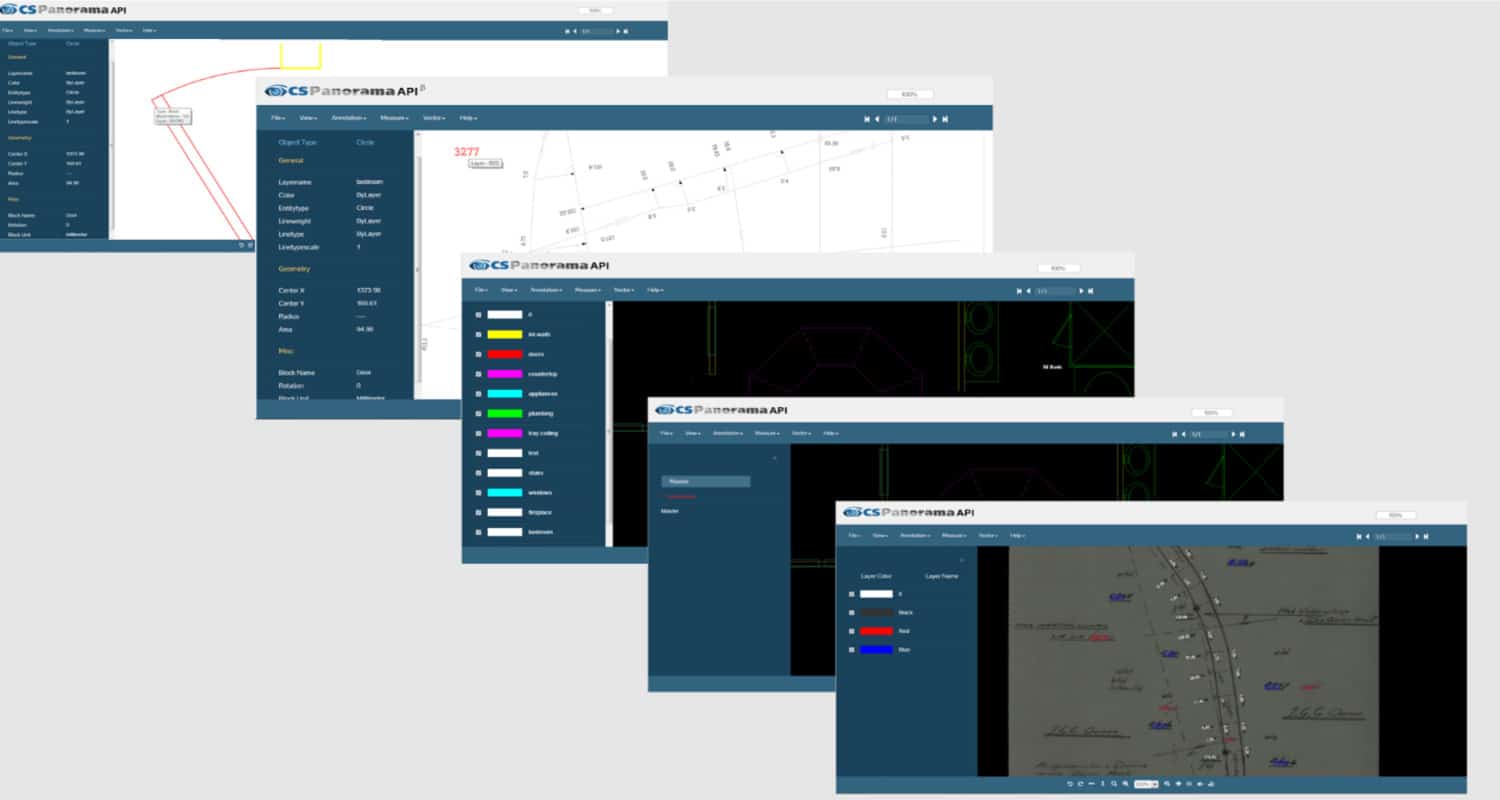Go to first page in front window
This screenshot has width=1500, height=800.
[x=1358, y=536]
